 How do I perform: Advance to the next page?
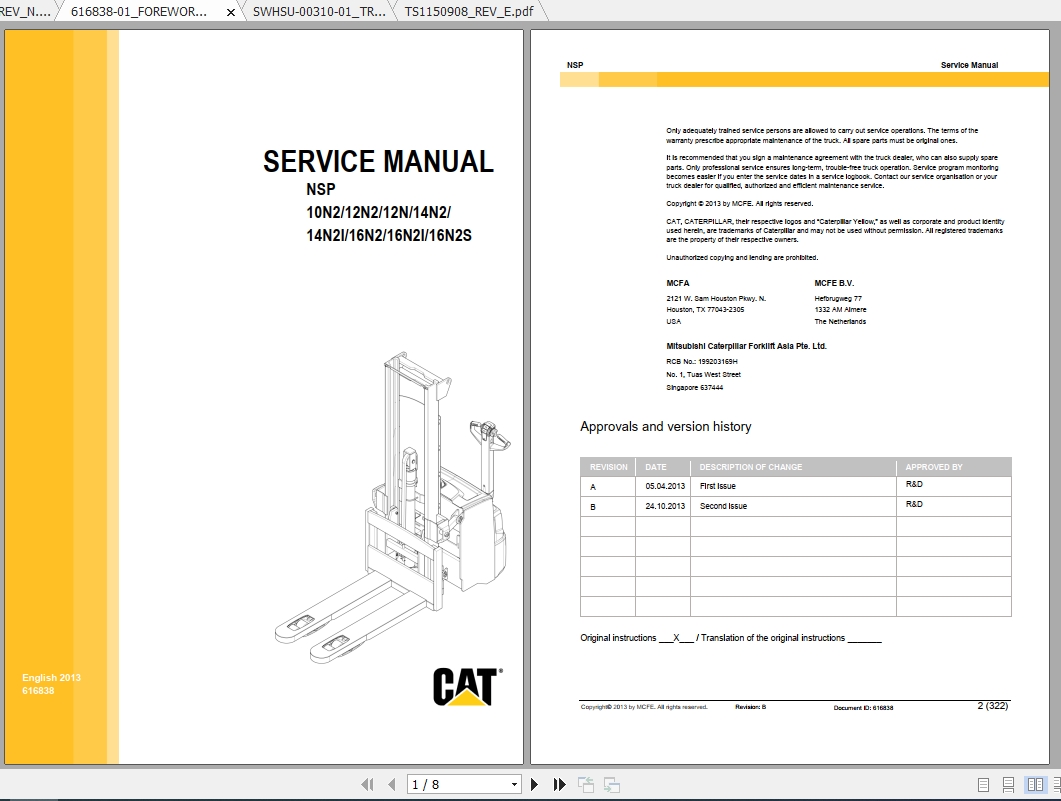point(536,784)
